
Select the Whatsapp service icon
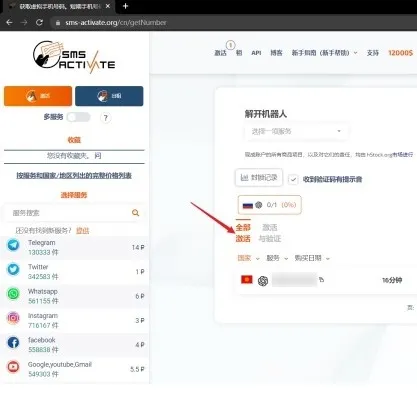click(13, 294)
